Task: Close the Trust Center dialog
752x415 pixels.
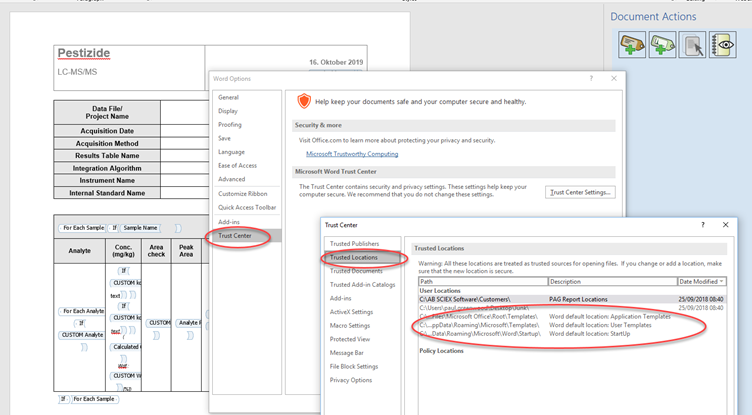Action: (726, 225)
